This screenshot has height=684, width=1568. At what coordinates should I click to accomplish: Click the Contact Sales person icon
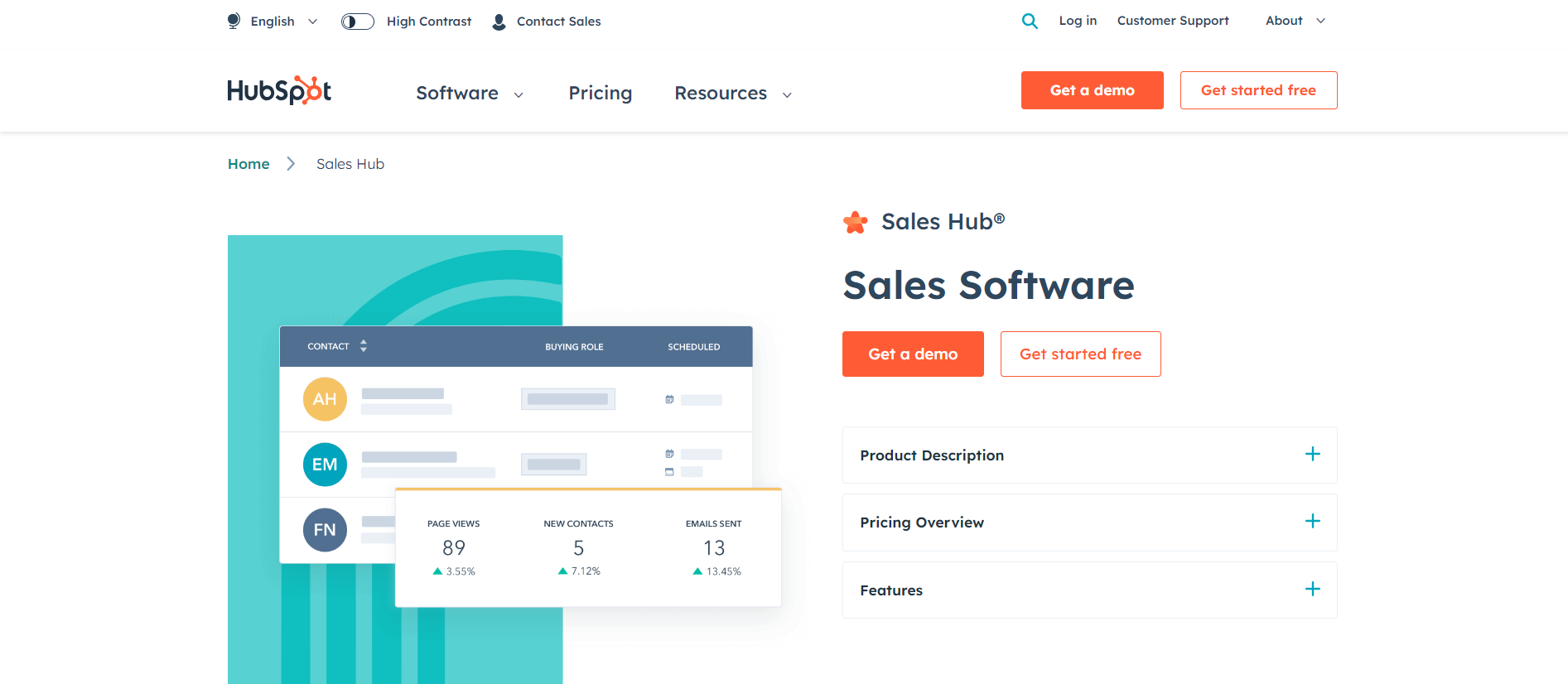(x=499, y=22)
